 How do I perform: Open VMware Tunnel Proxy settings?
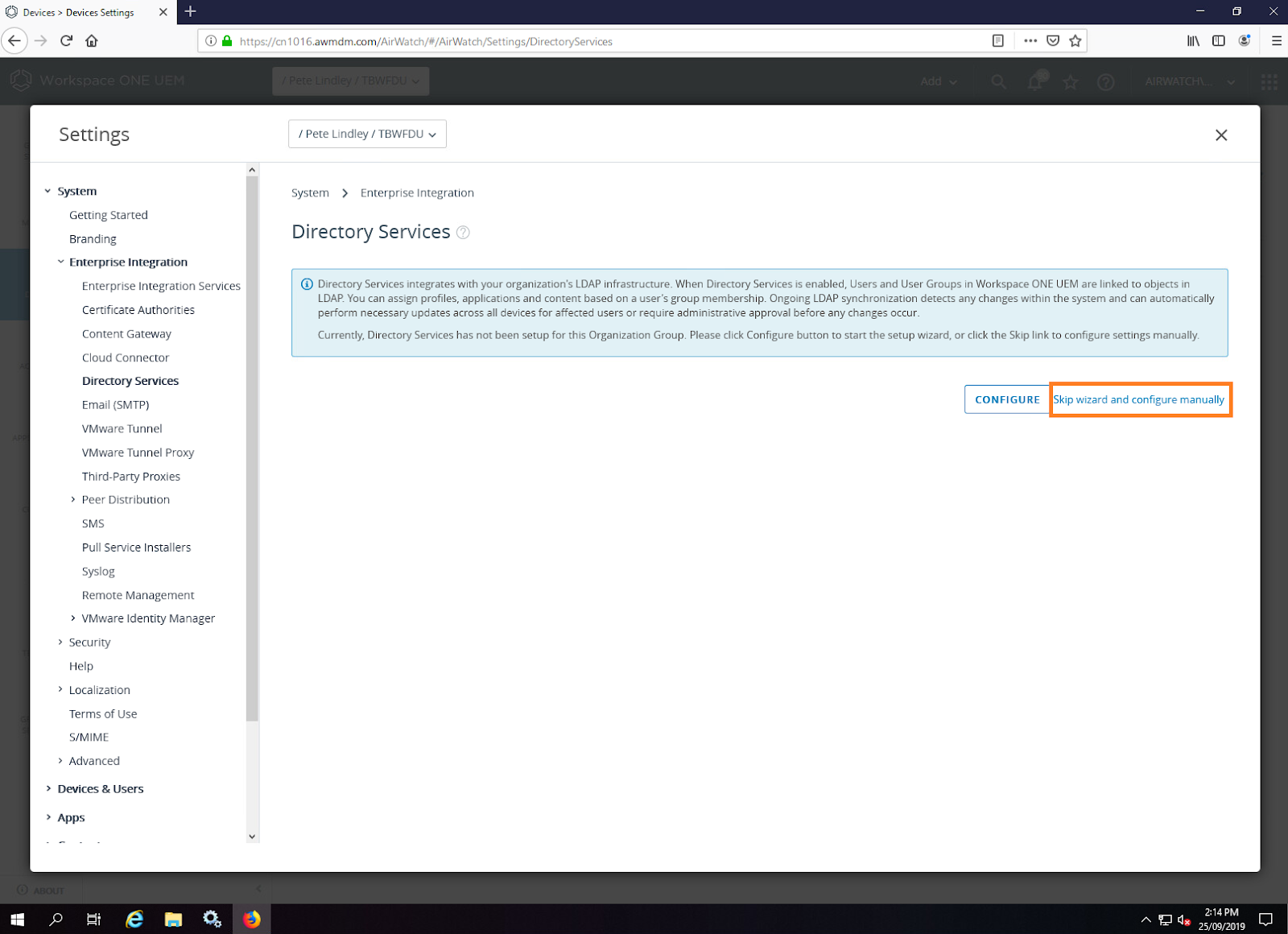(138, 453)
